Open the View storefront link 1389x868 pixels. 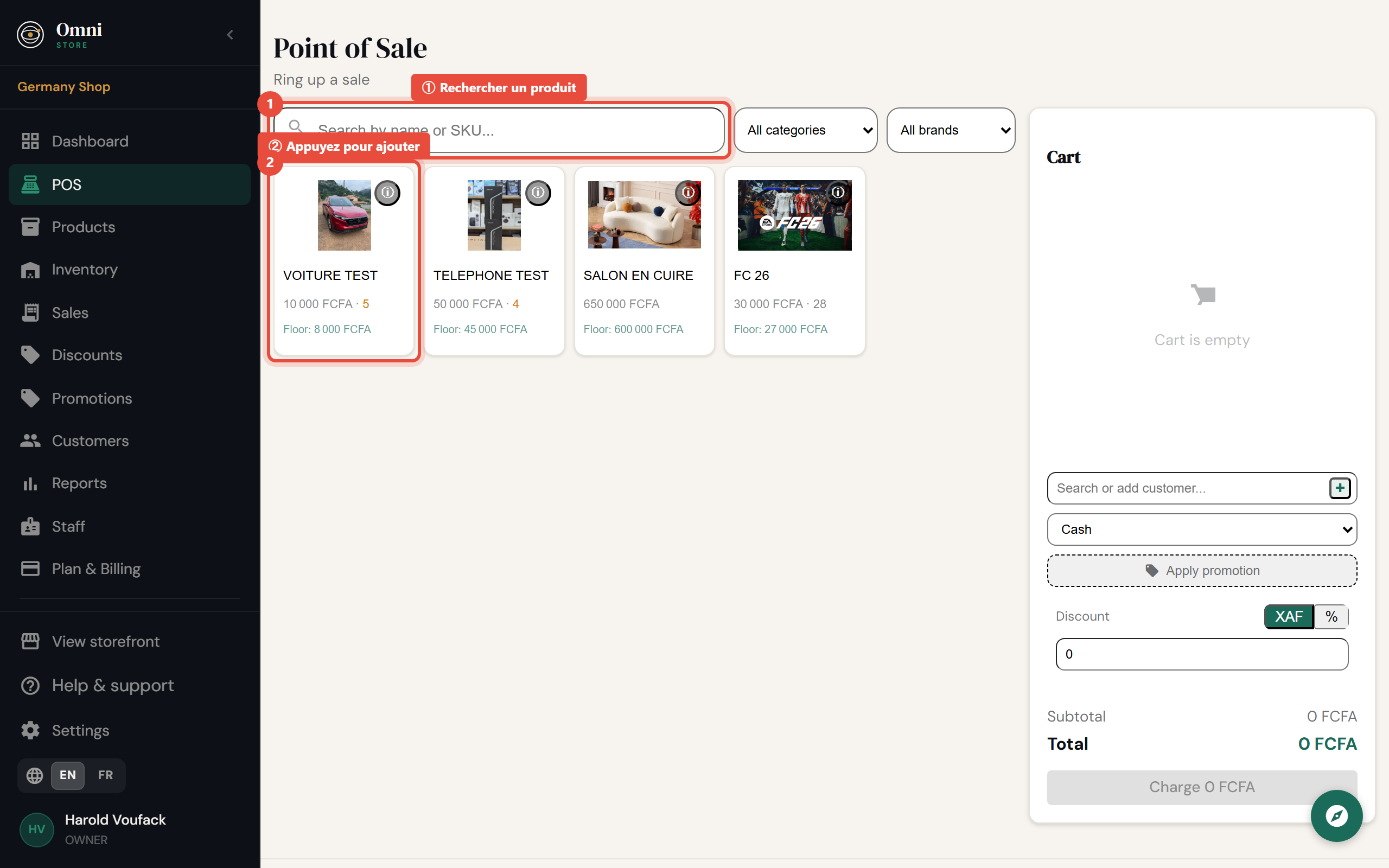pos(130,641)
